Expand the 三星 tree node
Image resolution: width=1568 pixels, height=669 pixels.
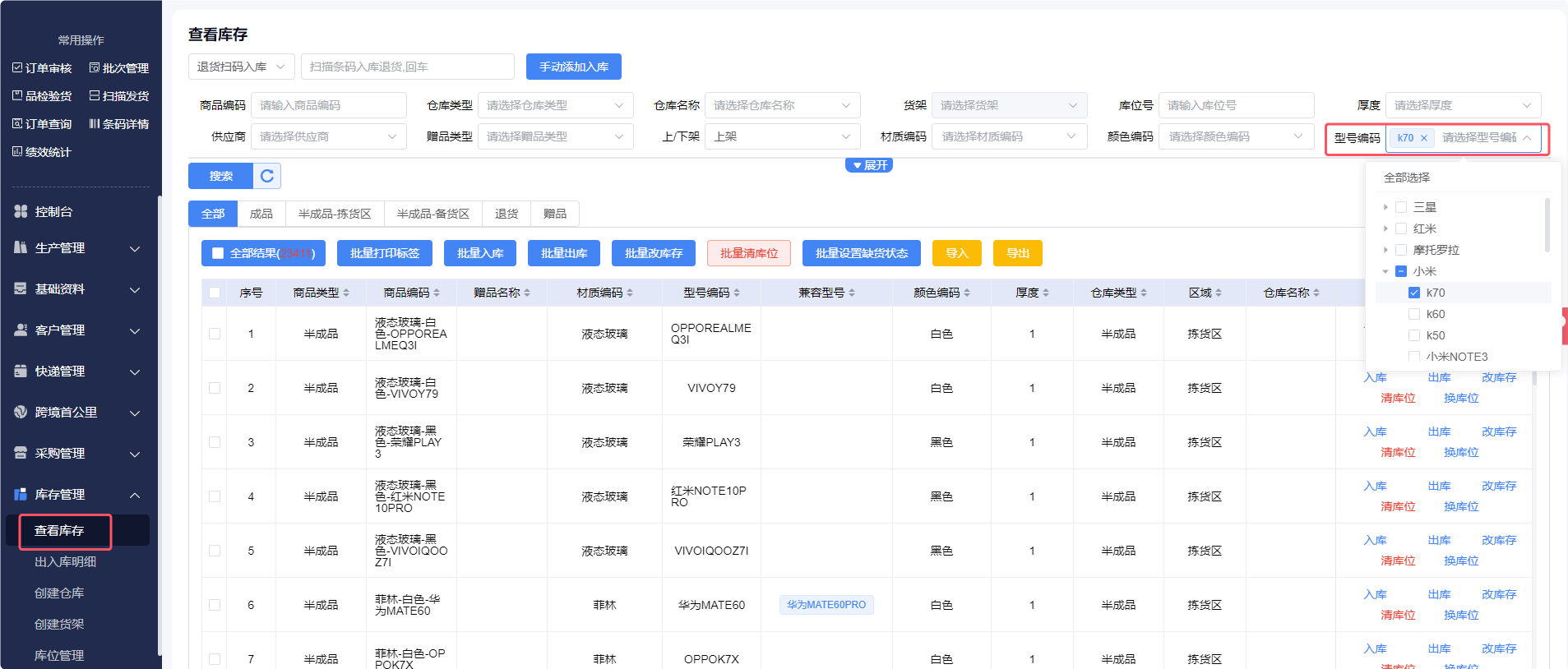1385,207
